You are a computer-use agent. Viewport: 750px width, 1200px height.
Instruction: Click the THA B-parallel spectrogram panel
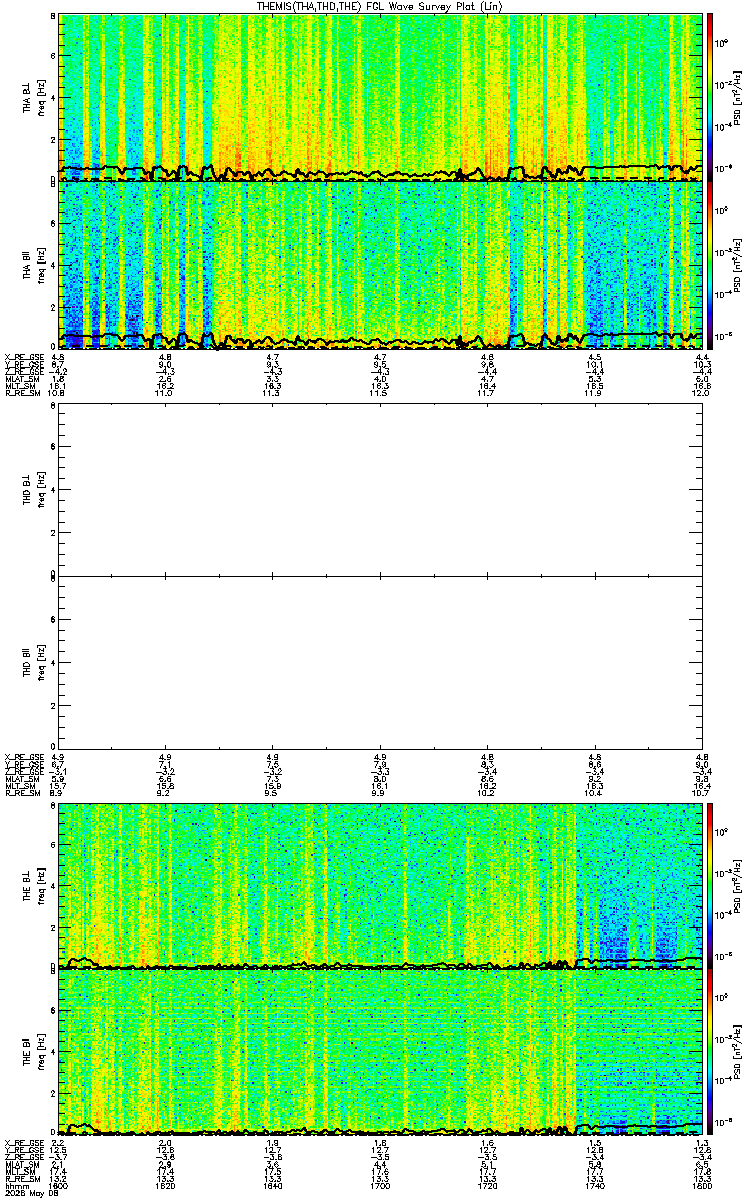coord(381,264)
